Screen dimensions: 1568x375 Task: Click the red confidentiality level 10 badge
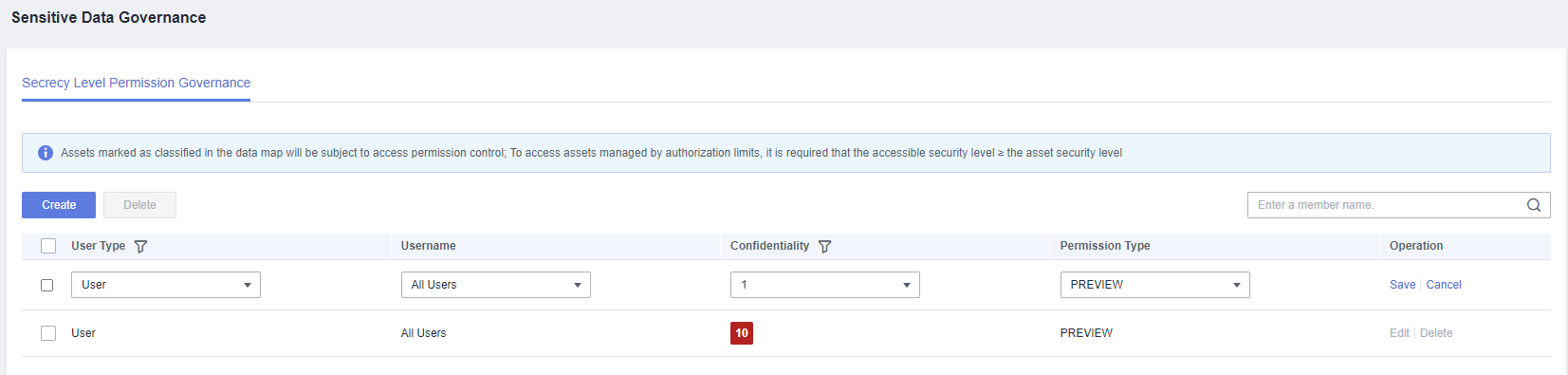coord(742,333)
